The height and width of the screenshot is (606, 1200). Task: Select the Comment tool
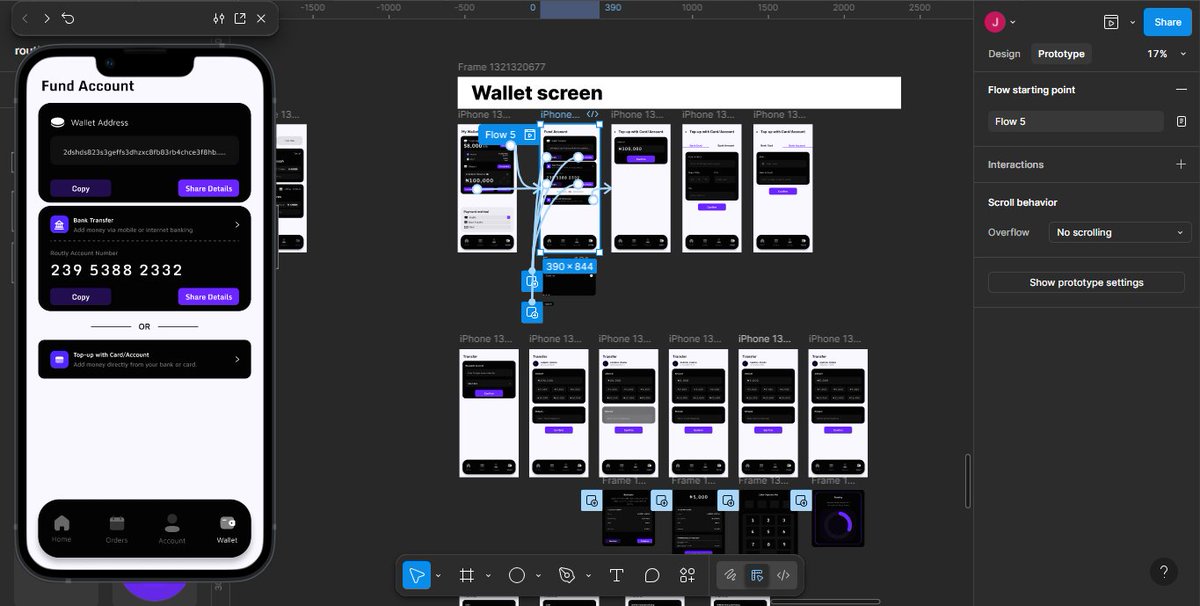pos(652,575)
